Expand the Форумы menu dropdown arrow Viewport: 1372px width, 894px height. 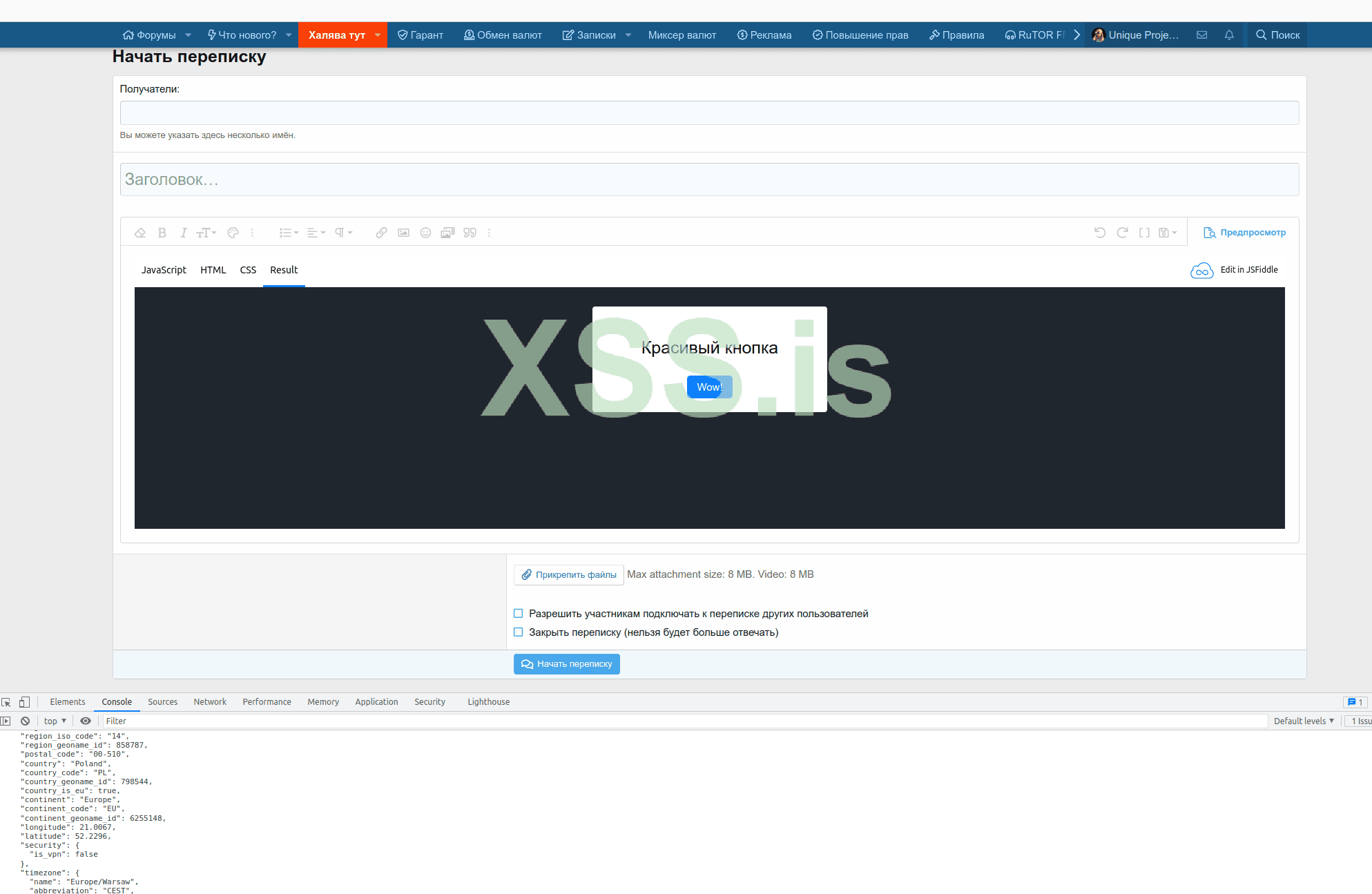coord(188,35)
